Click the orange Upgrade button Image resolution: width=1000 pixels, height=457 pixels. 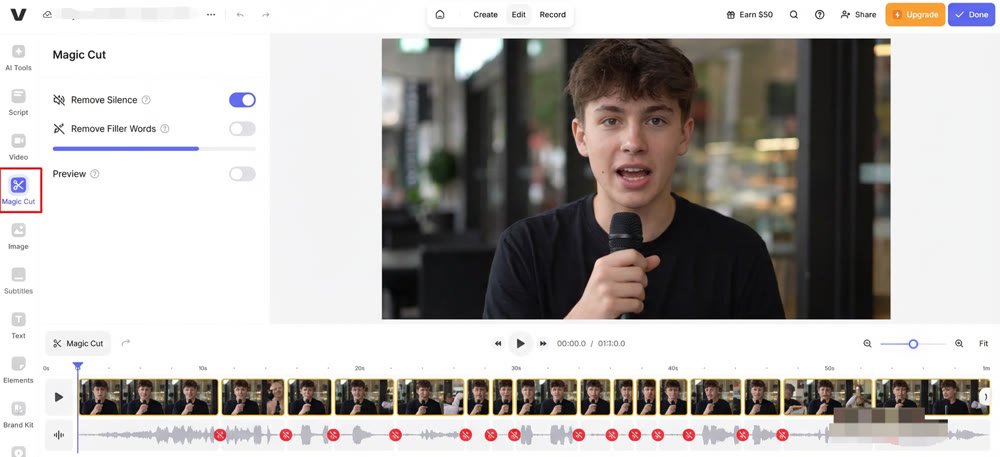915,15
